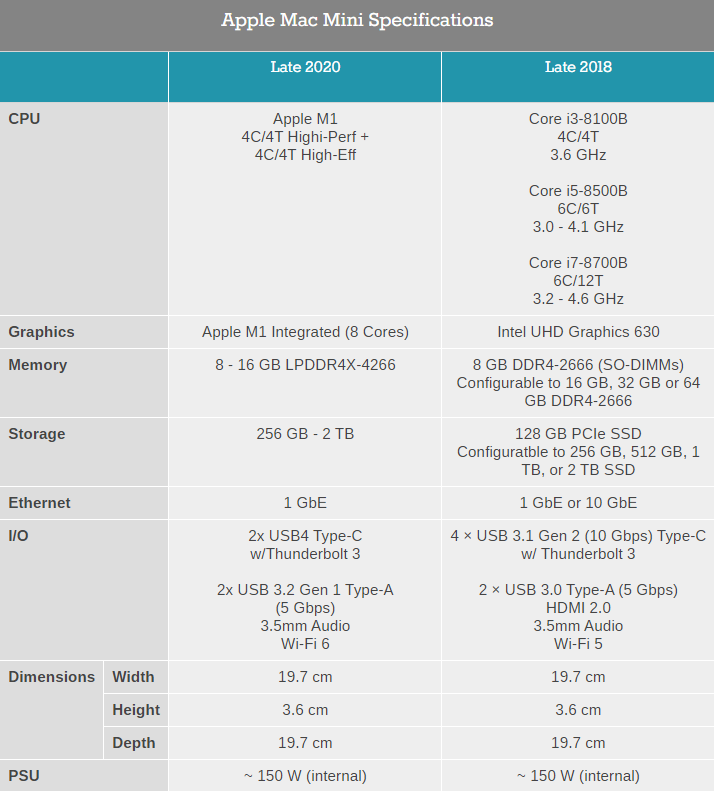The width and height of the screenshot is (714, 791).
Task: Click '2 × USB 3.0 Type-A (5 Gbps)' line
Action: (x=578, y=590)
